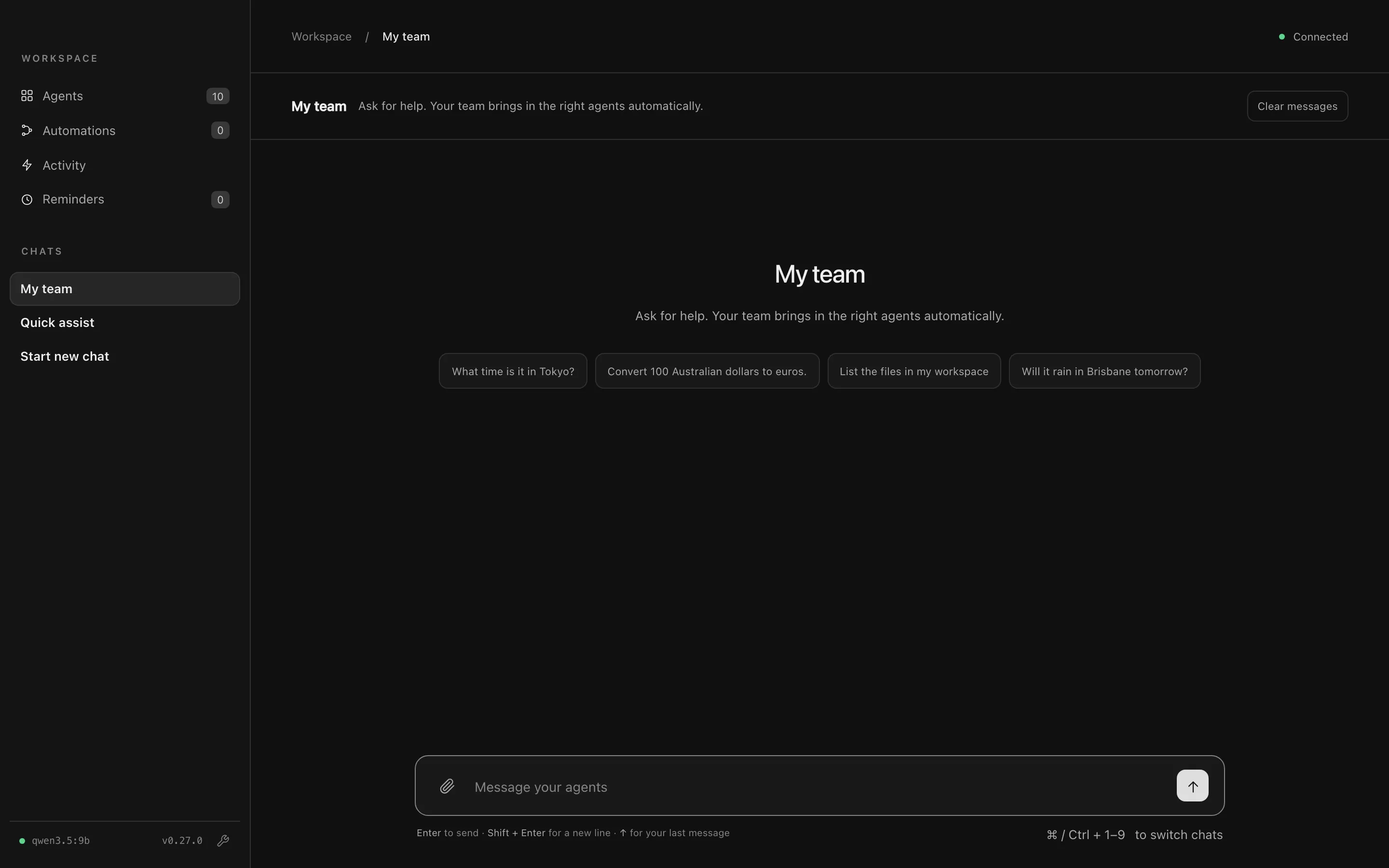Go to the Activity page
1389x868 pixels.
124,165
